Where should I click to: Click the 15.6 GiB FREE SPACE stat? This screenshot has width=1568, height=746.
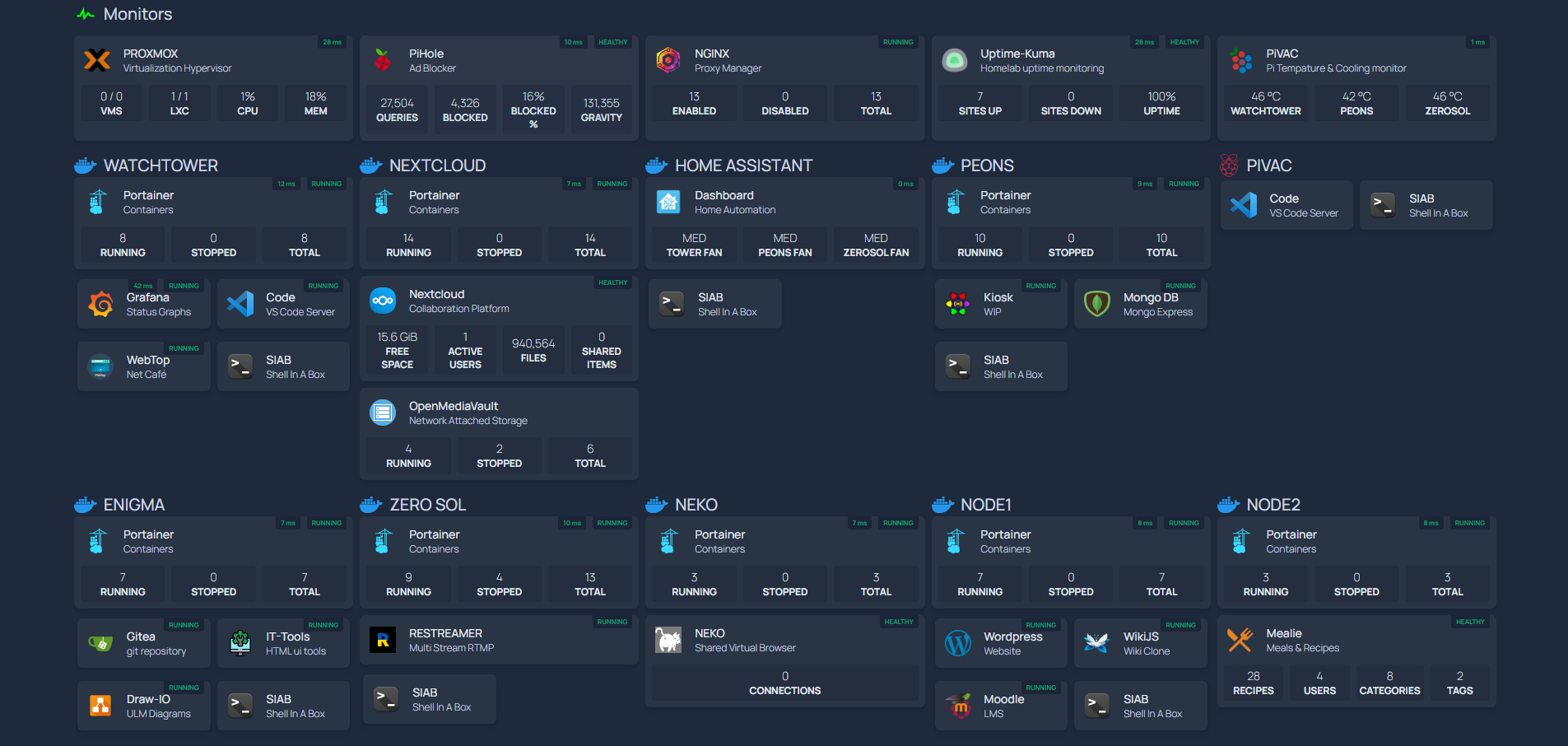pyautogui.click(x=397, y=350)
